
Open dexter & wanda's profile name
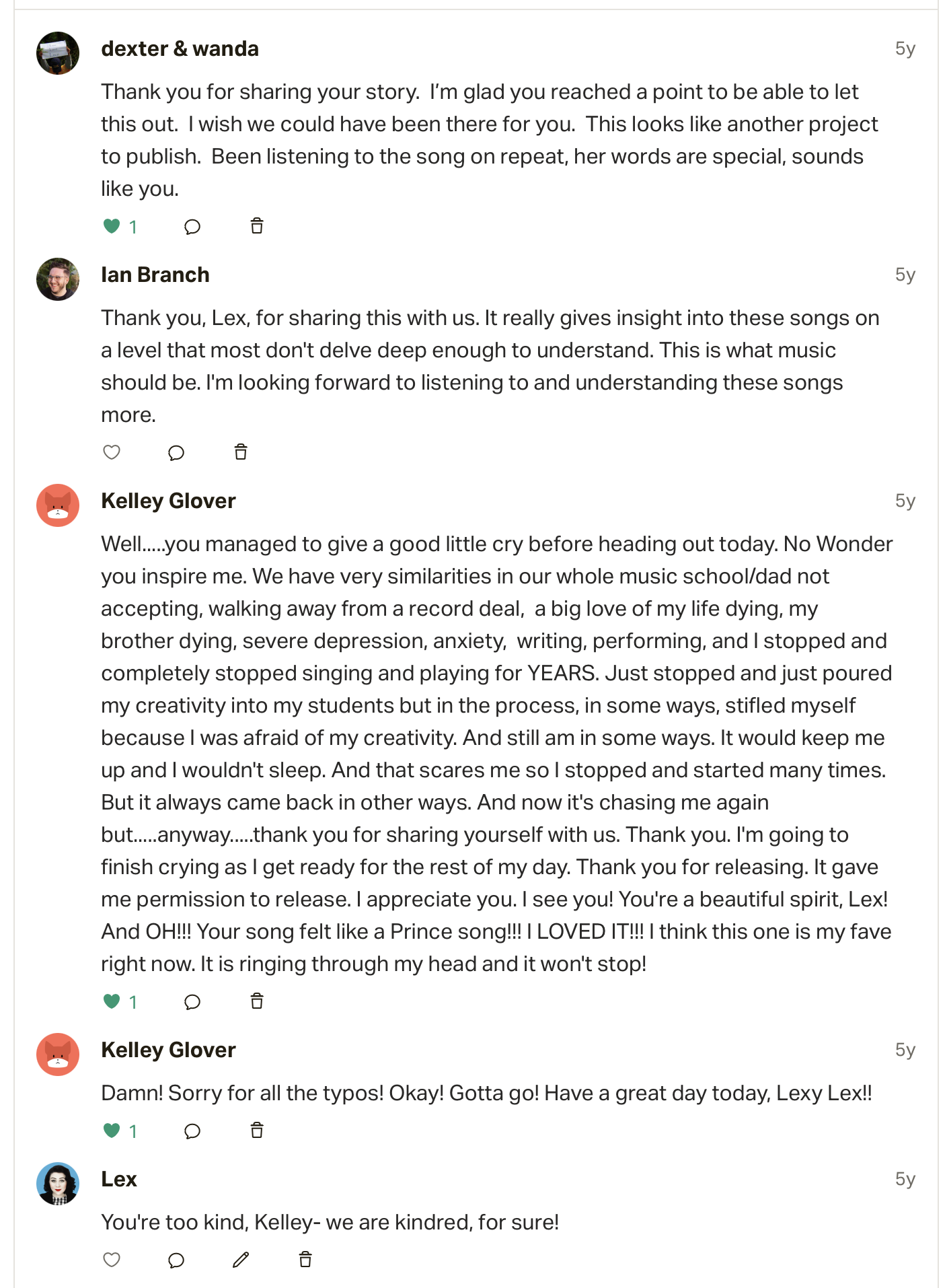(180, 49)
